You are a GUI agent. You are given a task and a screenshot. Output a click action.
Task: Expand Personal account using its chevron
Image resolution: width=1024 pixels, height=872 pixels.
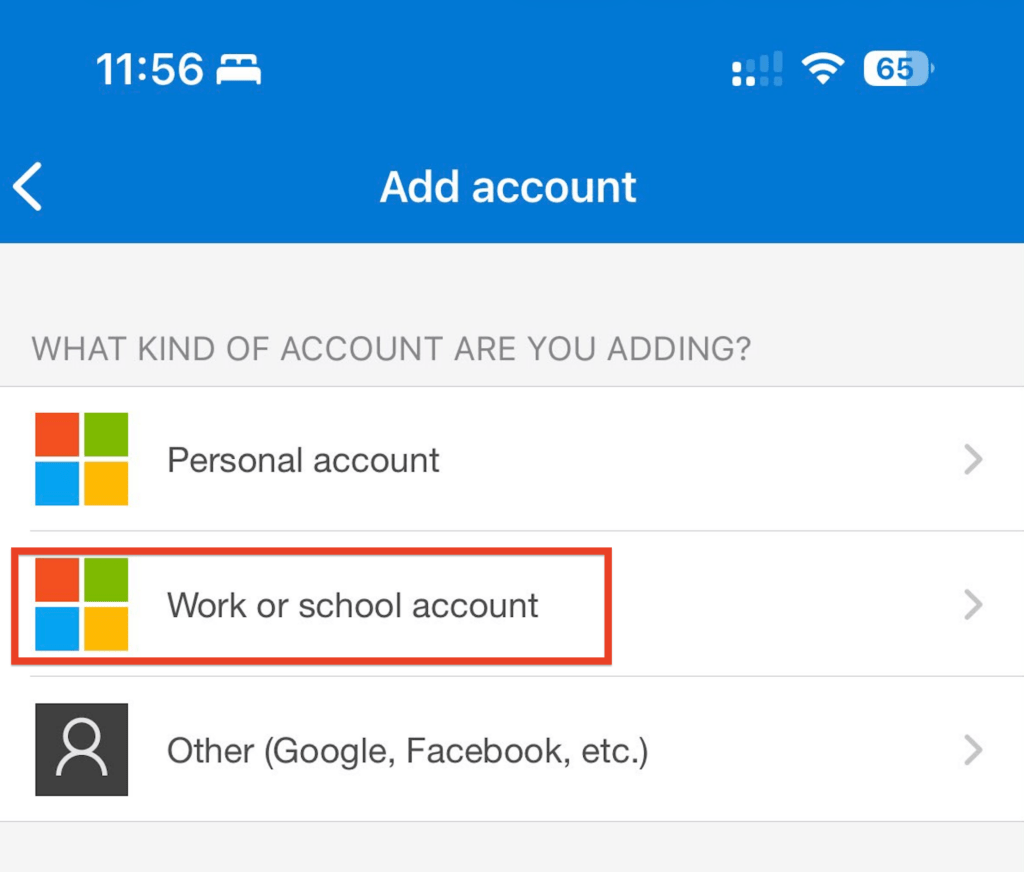click(973, 459)
